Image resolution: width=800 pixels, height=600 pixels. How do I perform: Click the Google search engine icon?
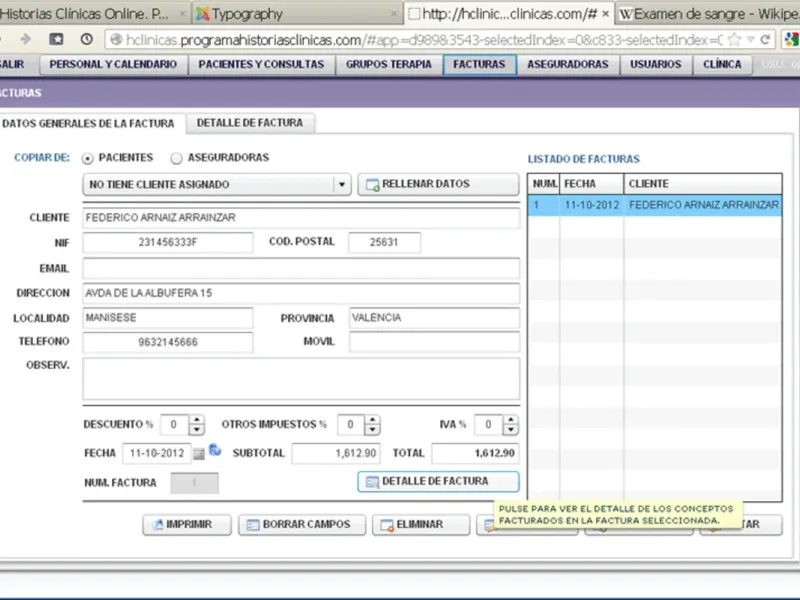pos(792,39)
